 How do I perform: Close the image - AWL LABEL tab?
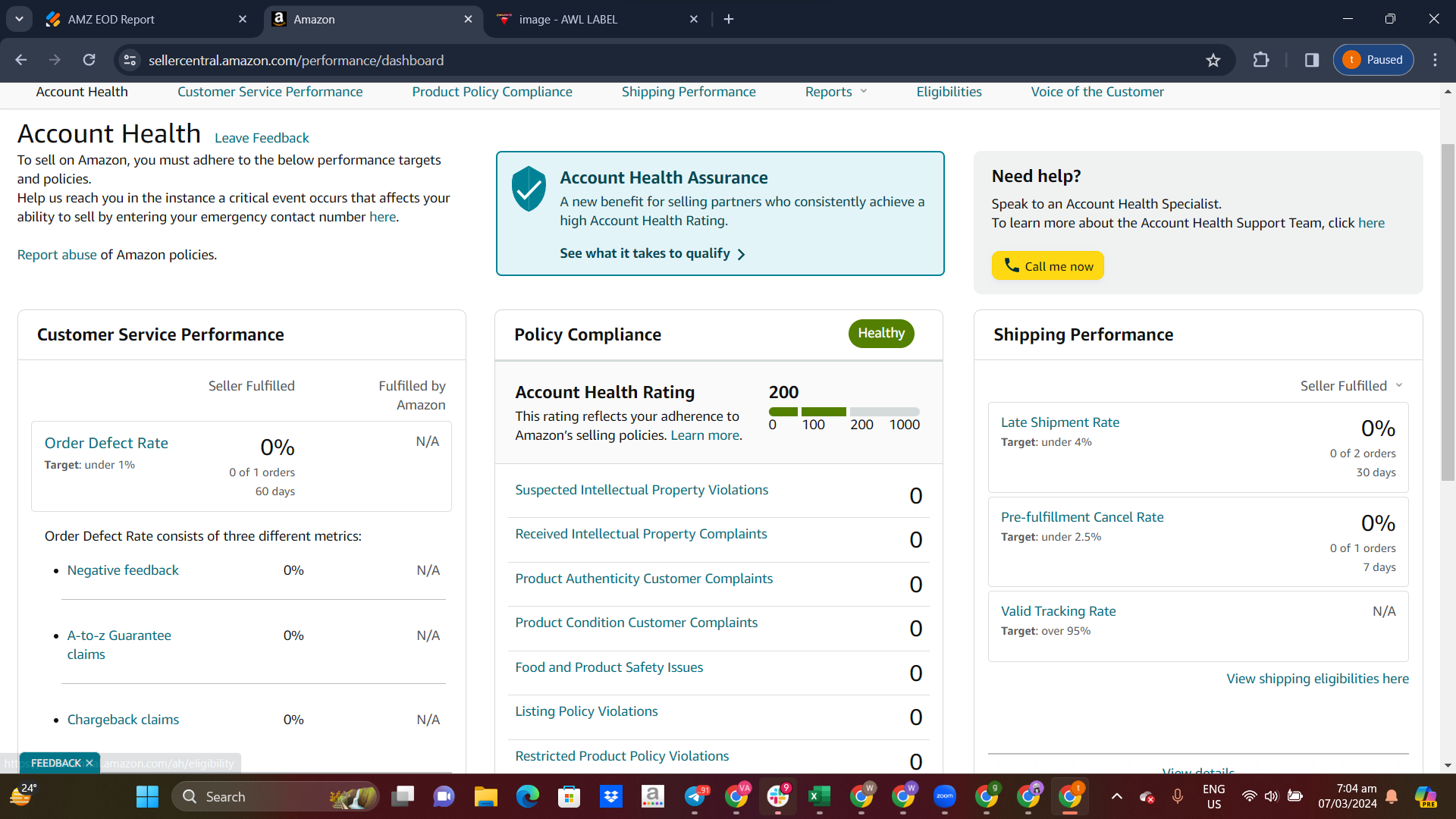pyautogui.click(x=694, y=19)
